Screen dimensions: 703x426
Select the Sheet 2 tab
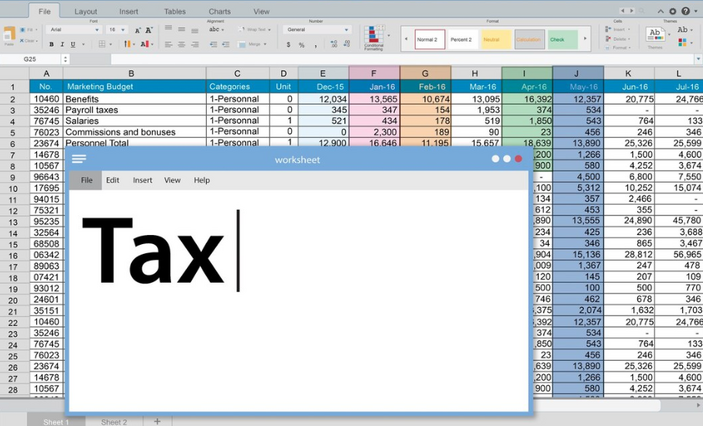pyautogui.click(x=114, y=422)
